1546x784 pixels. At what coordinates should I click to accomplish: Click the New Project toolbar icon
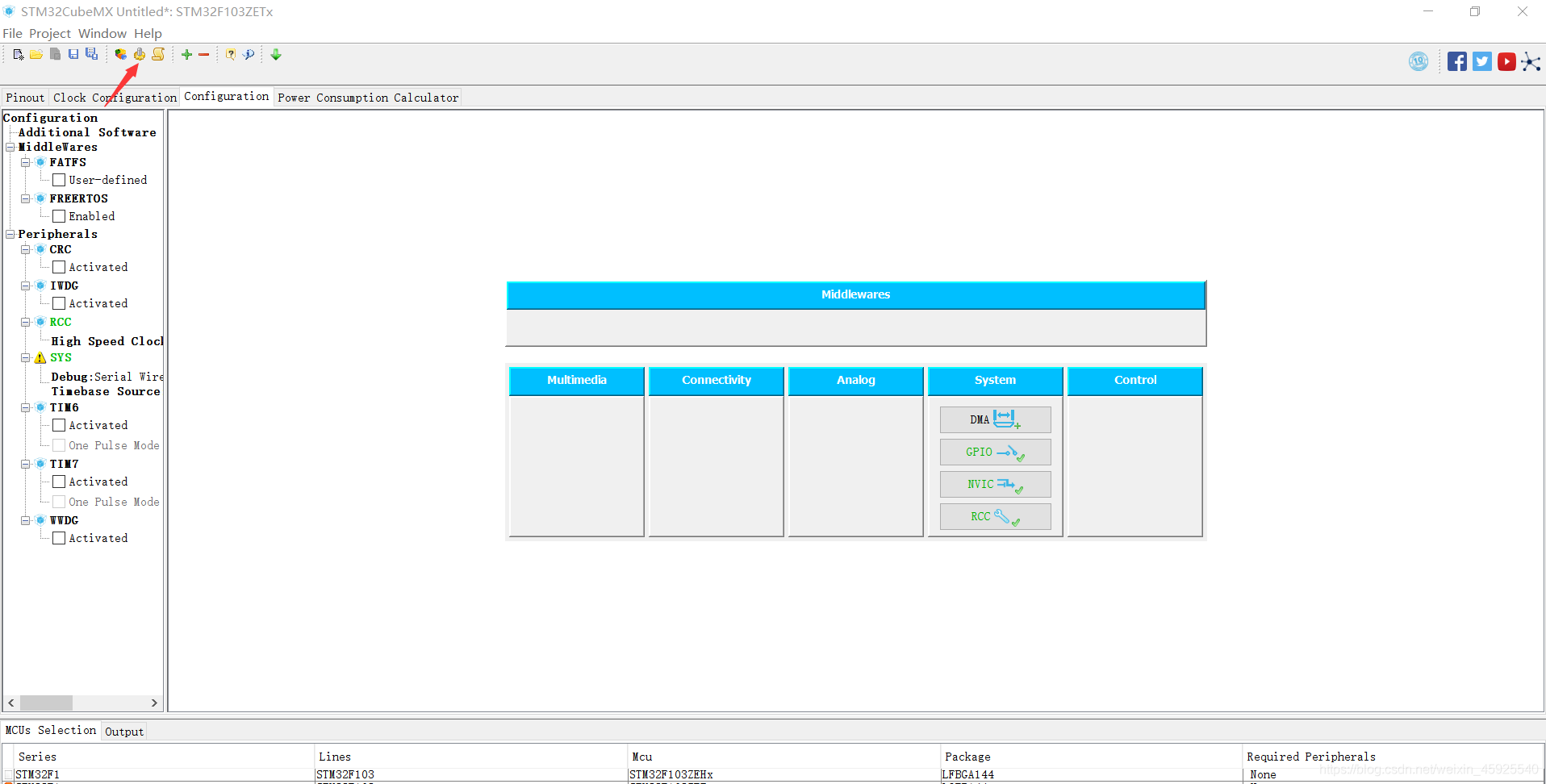pos(18,54)
